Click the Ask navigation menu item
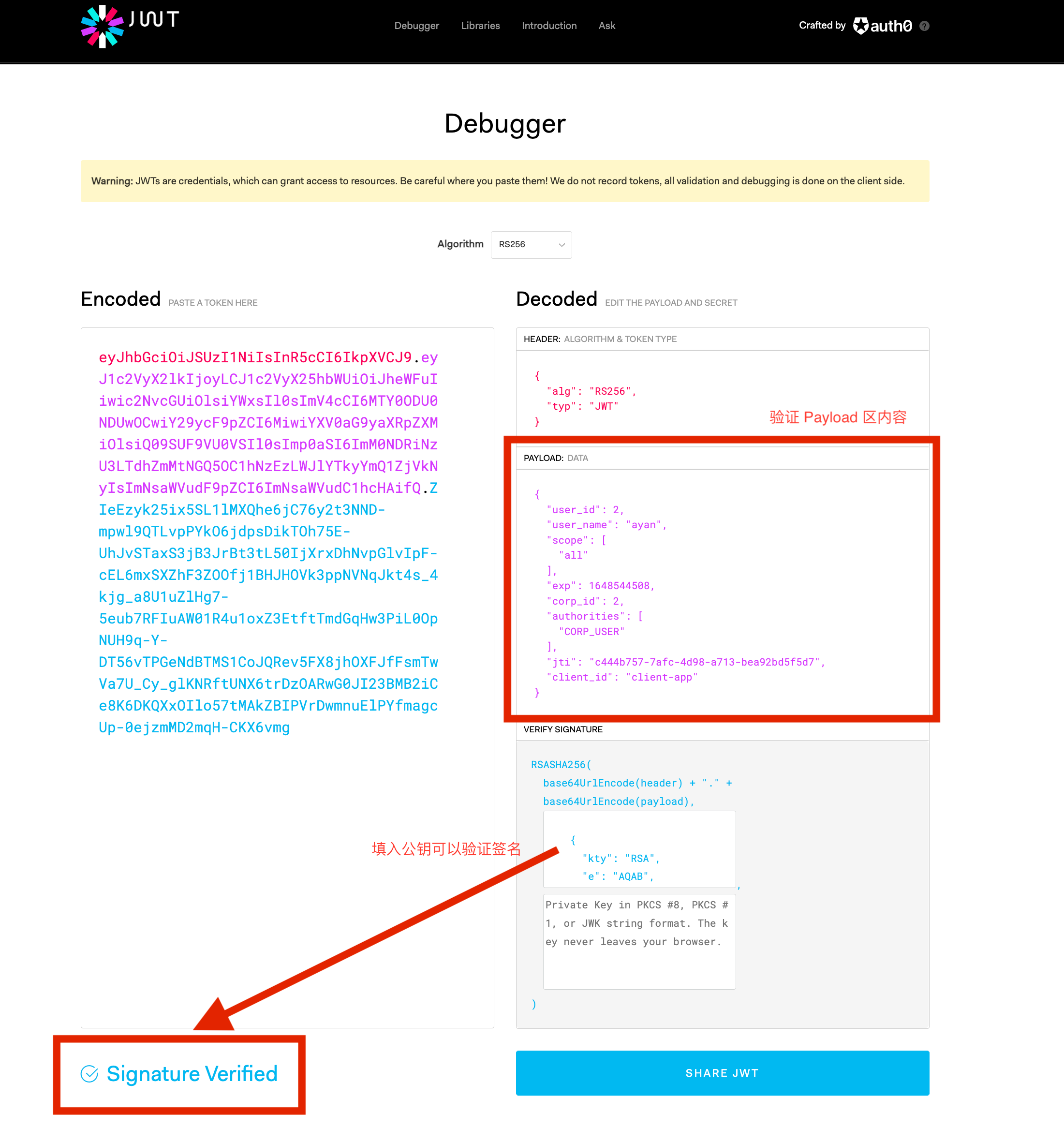The height and width of the screenshot is (1143, 1064). (x=605, y=25)
